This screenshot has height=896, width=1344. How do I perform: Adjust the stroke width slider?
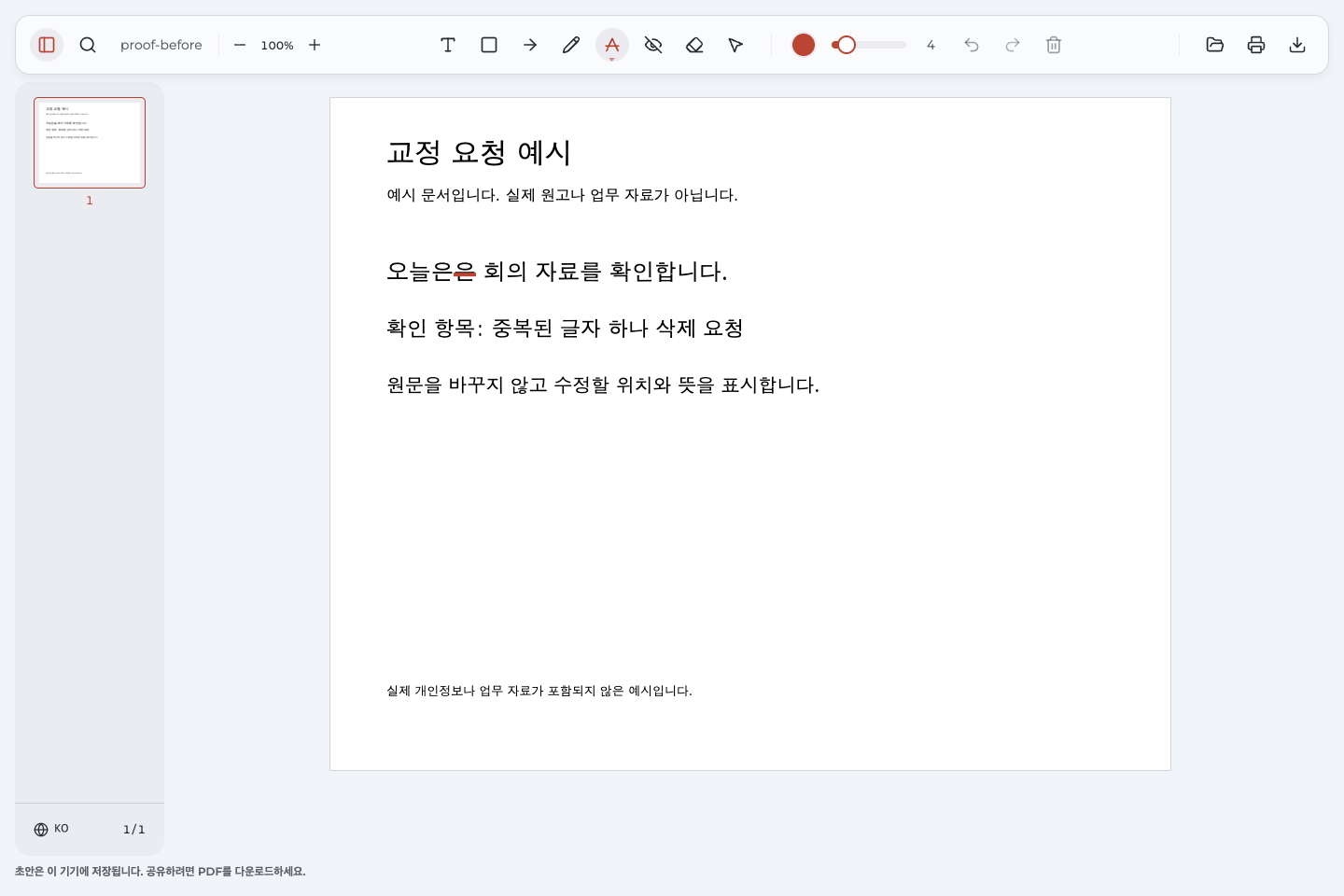869,45
